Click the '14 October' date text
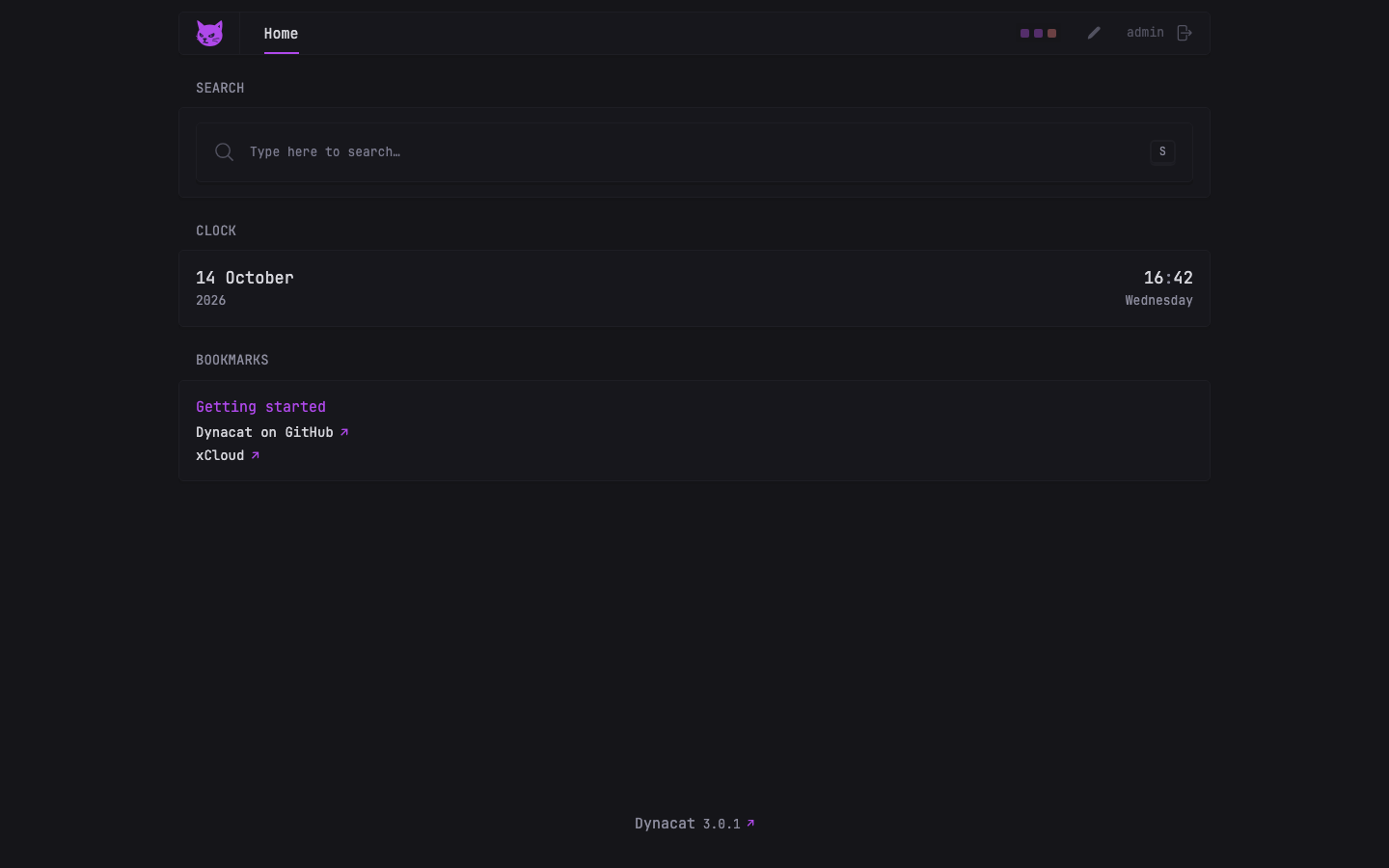The width and height of the screenshot is (1389, 868). (245, 278)
